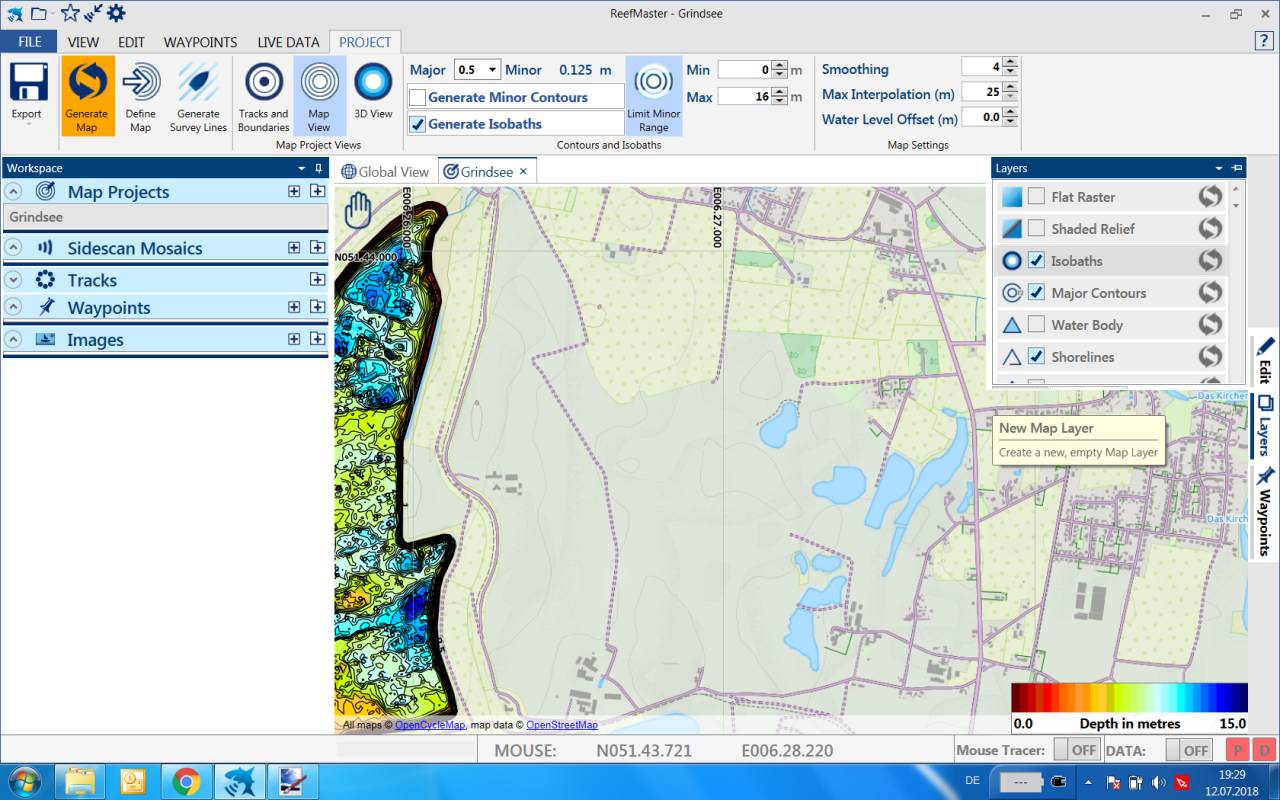The height and width of the screenshot is (800, 1280).
Task: Switch to the Global View tab
Action: [385, 172]
